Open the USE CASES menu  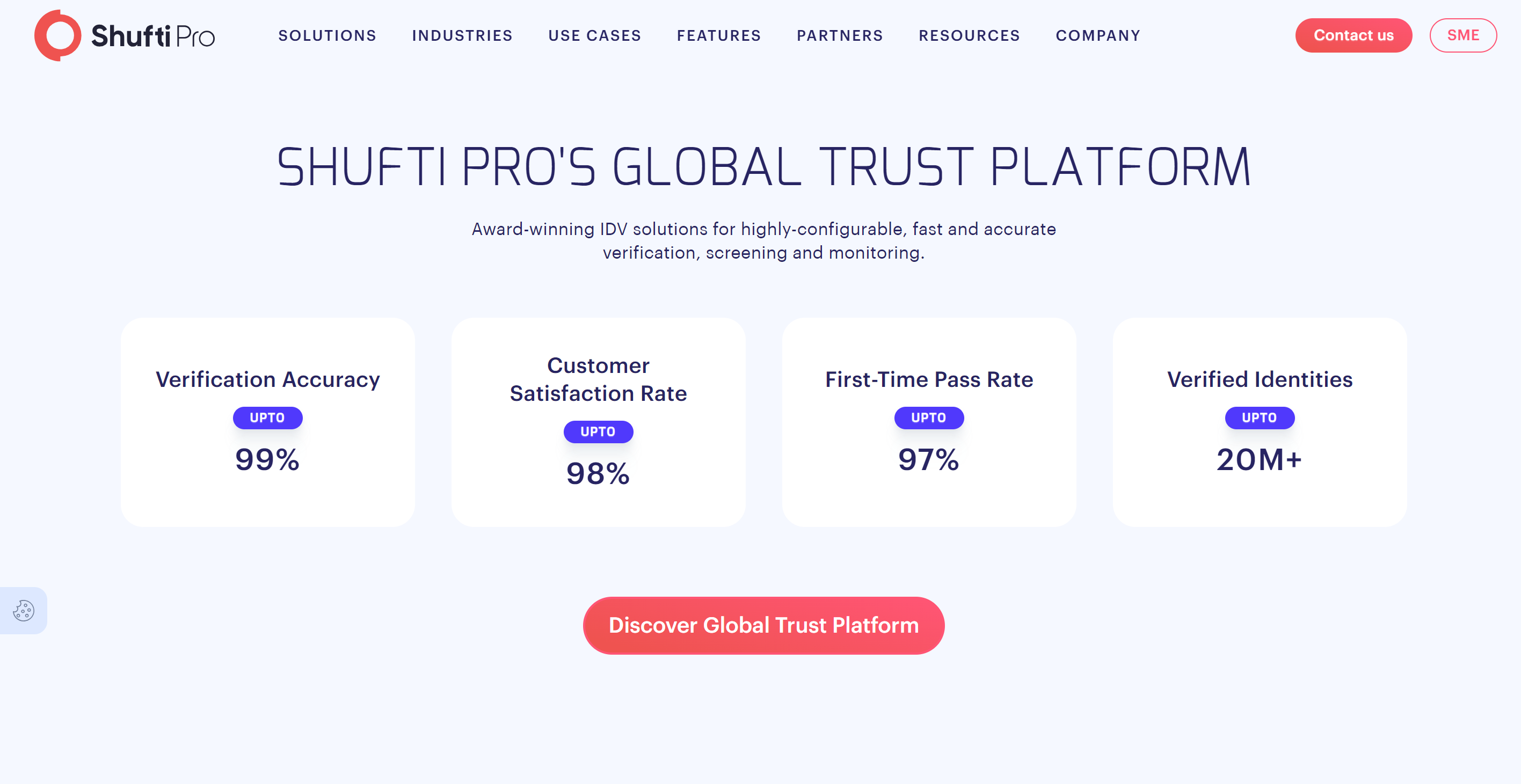(594, 35)
